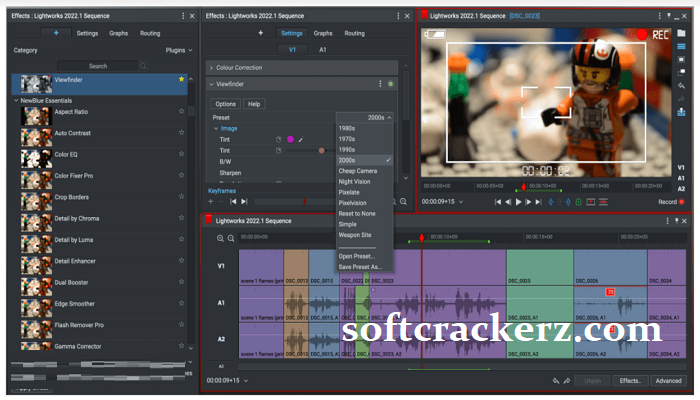The image size is (700, 400).
Task: Zoom out the keyframes graph magnifier
Action: click(x=403, y=202)
